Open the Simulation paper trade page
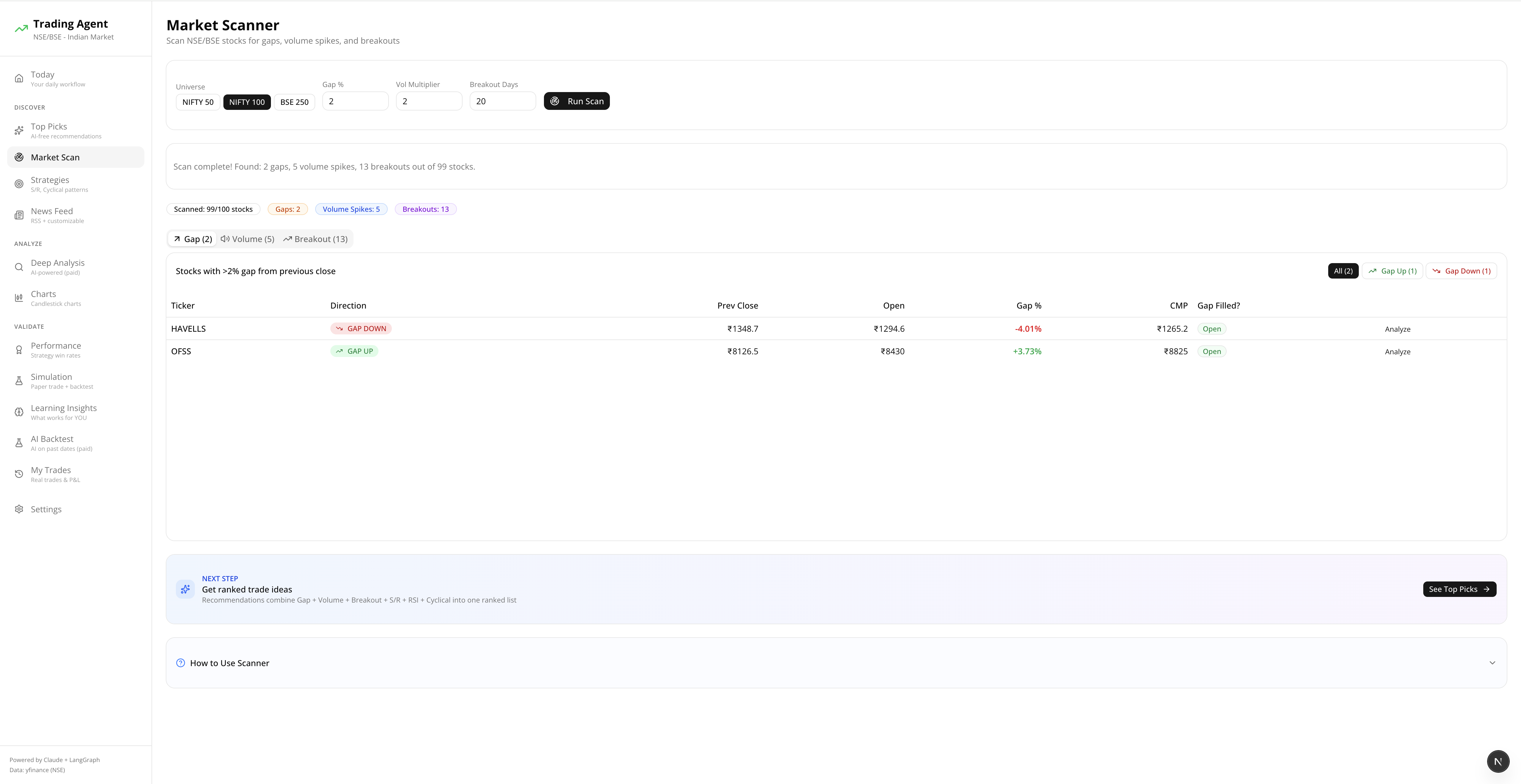This screenshot has height=784, width=1521. tap(51, 380)
